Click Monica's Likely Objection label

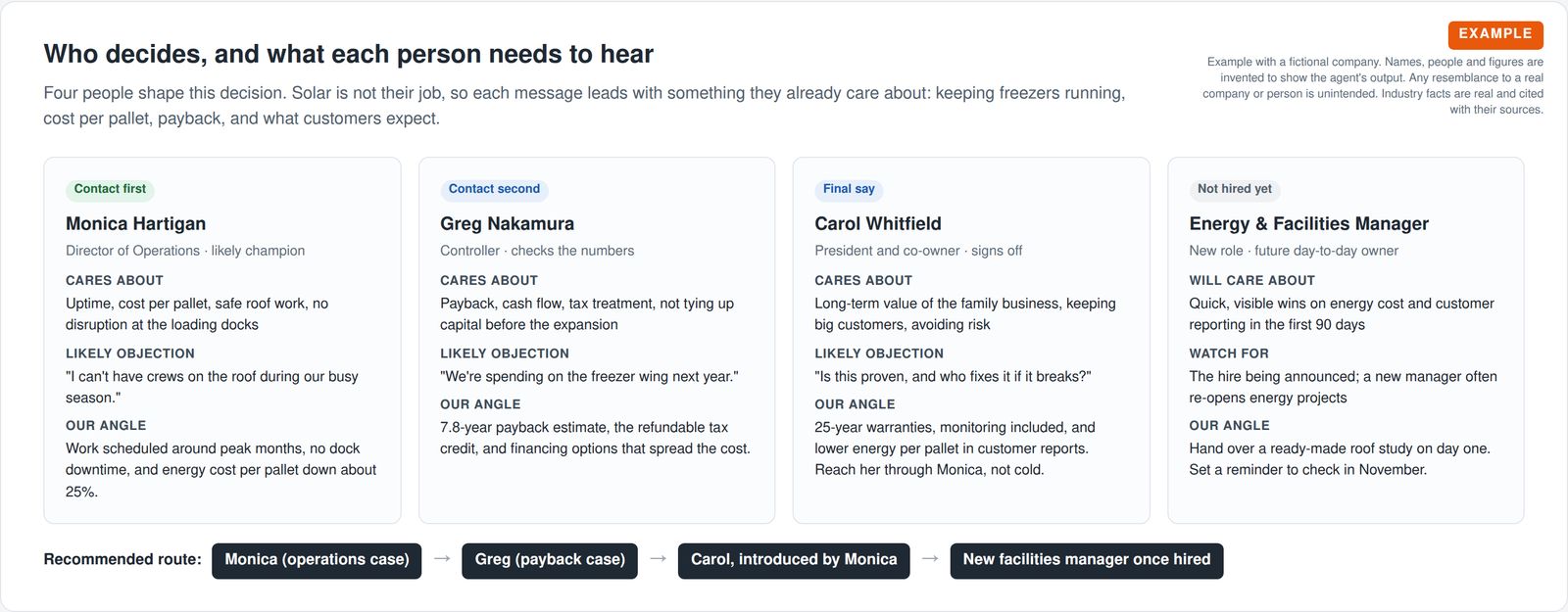pyautogui.click(x=130, y=353)
